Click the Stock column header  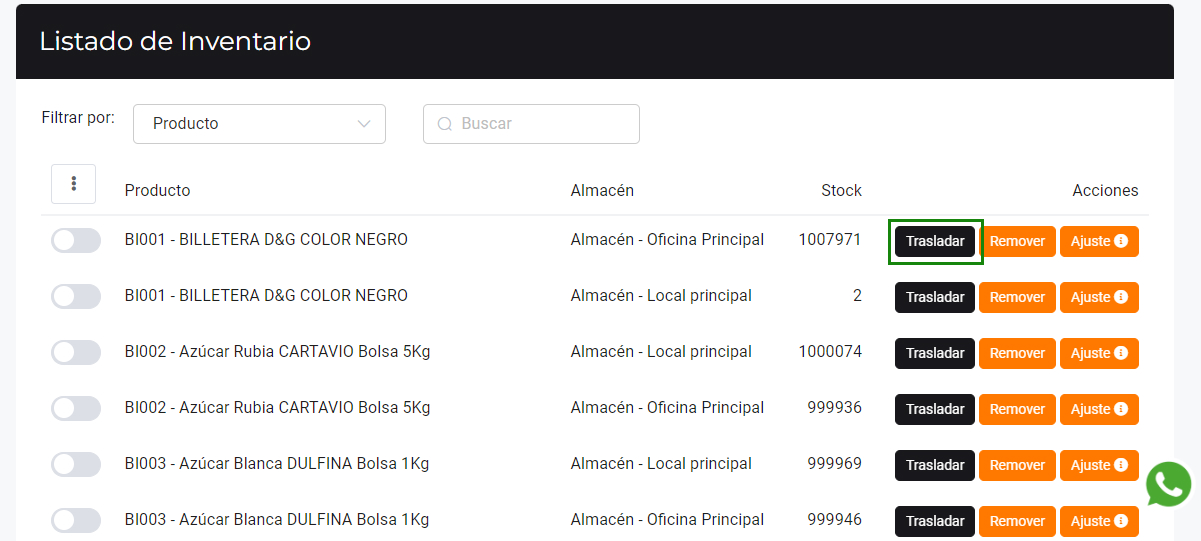[x=841, y=191]
